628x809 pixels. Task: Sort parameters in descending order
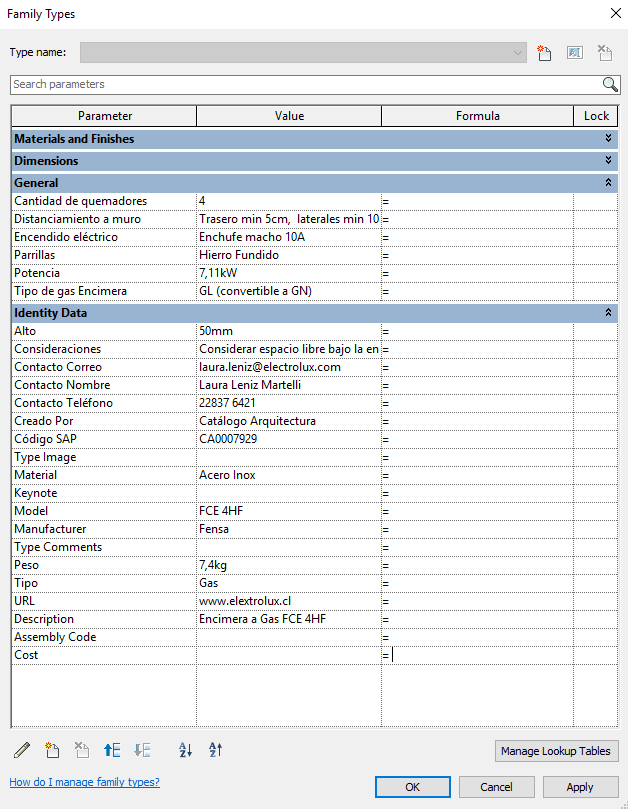tap(215, 750)
